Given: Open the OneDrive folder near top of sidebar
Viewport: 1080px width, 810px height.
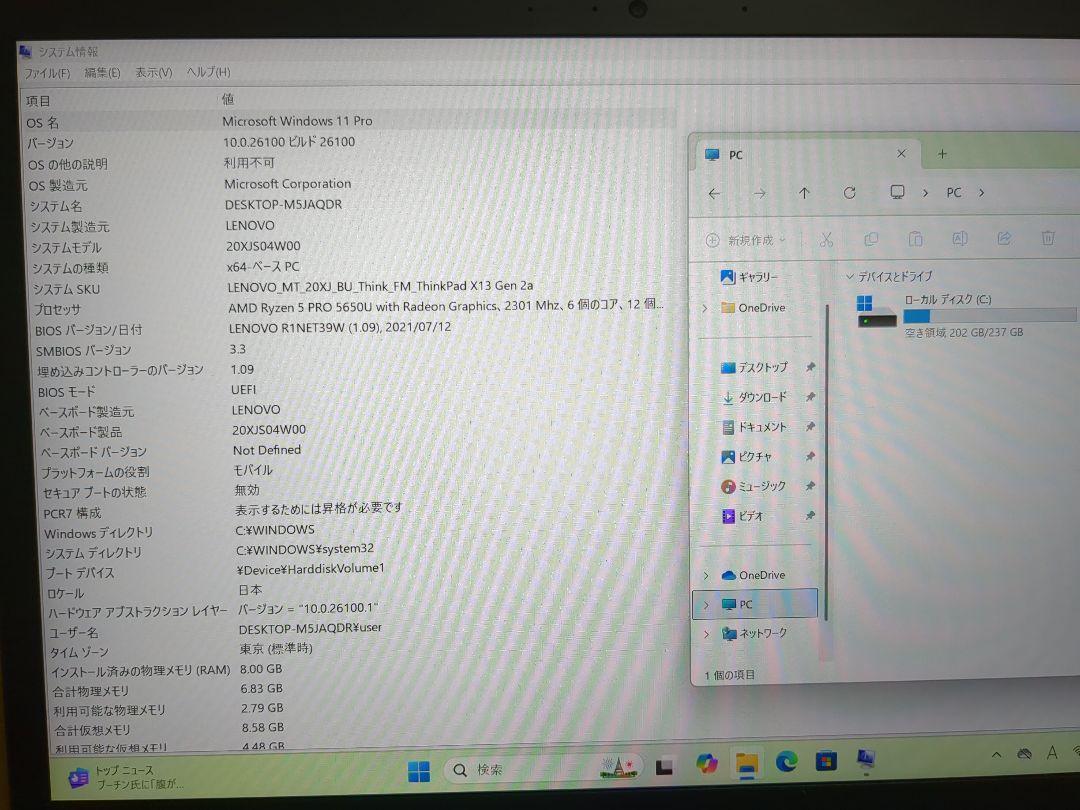Looking at the screenshot, I should click(x=753, y=308).
